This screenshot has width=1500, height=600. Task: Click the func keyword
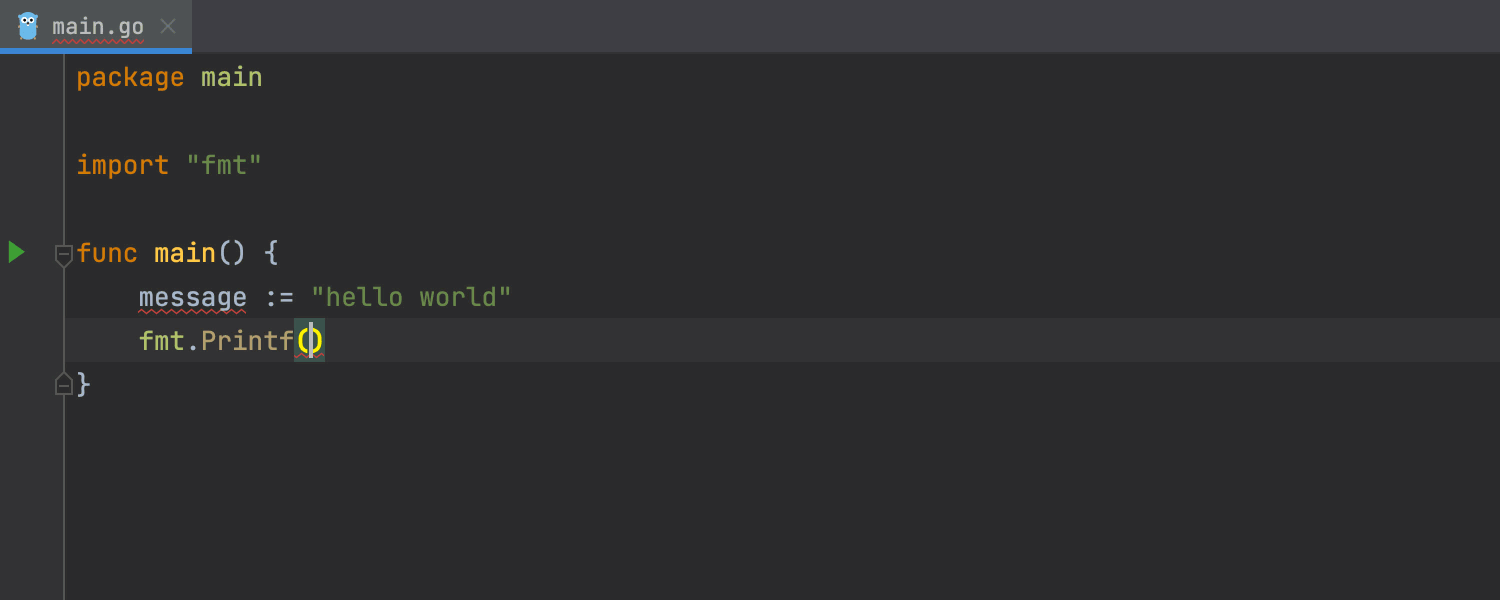coord(107,253)
